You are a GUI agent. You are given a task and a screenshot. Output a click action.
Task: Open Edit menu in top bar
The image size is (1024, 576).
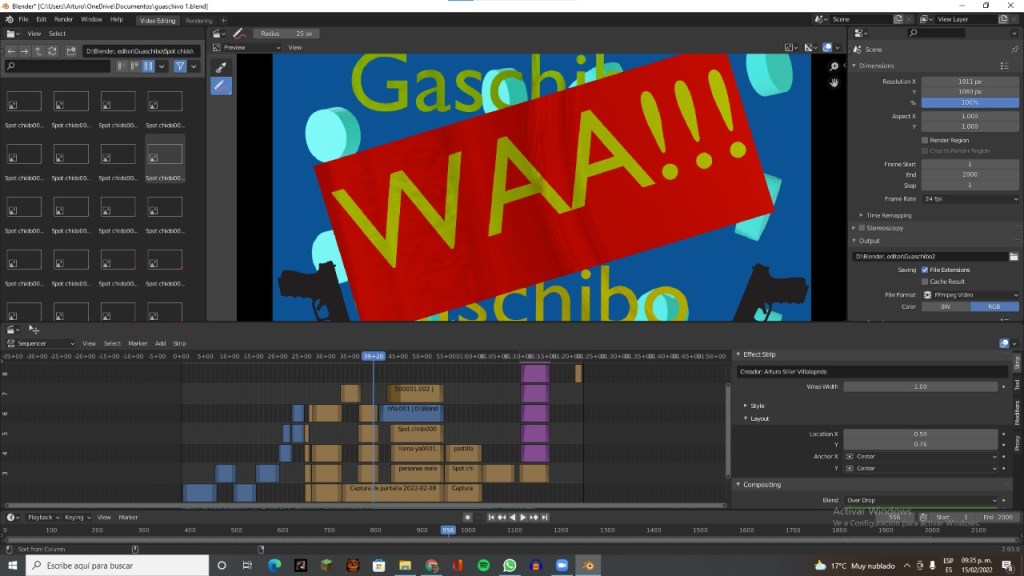click(x=41, y=20)
